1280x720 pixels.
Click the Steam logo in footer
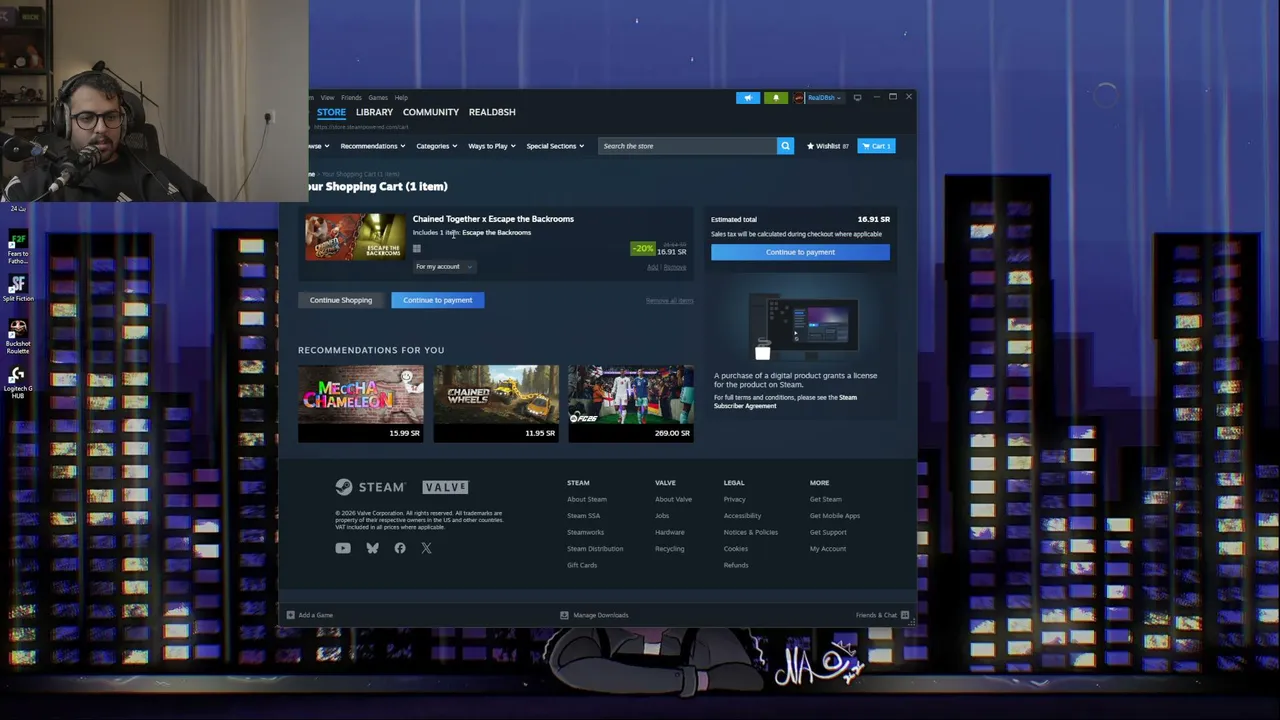point(370,487)
